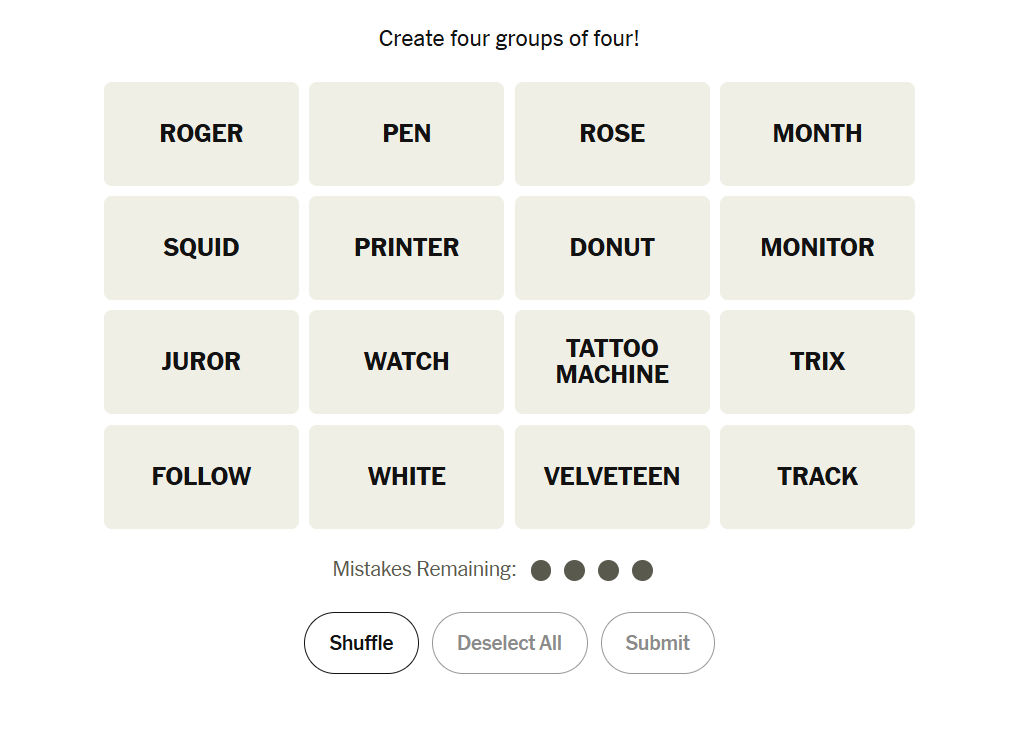The width and height of the screenshot is (1036, 733).
Task: Toggle the TRACK word tile
Action: pos(817,477)
